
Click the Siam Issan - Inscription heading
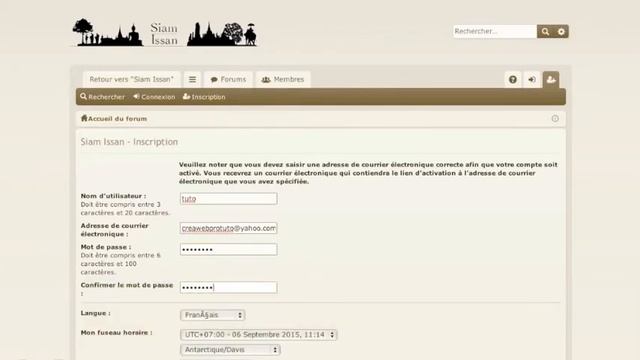click(129, 142)
